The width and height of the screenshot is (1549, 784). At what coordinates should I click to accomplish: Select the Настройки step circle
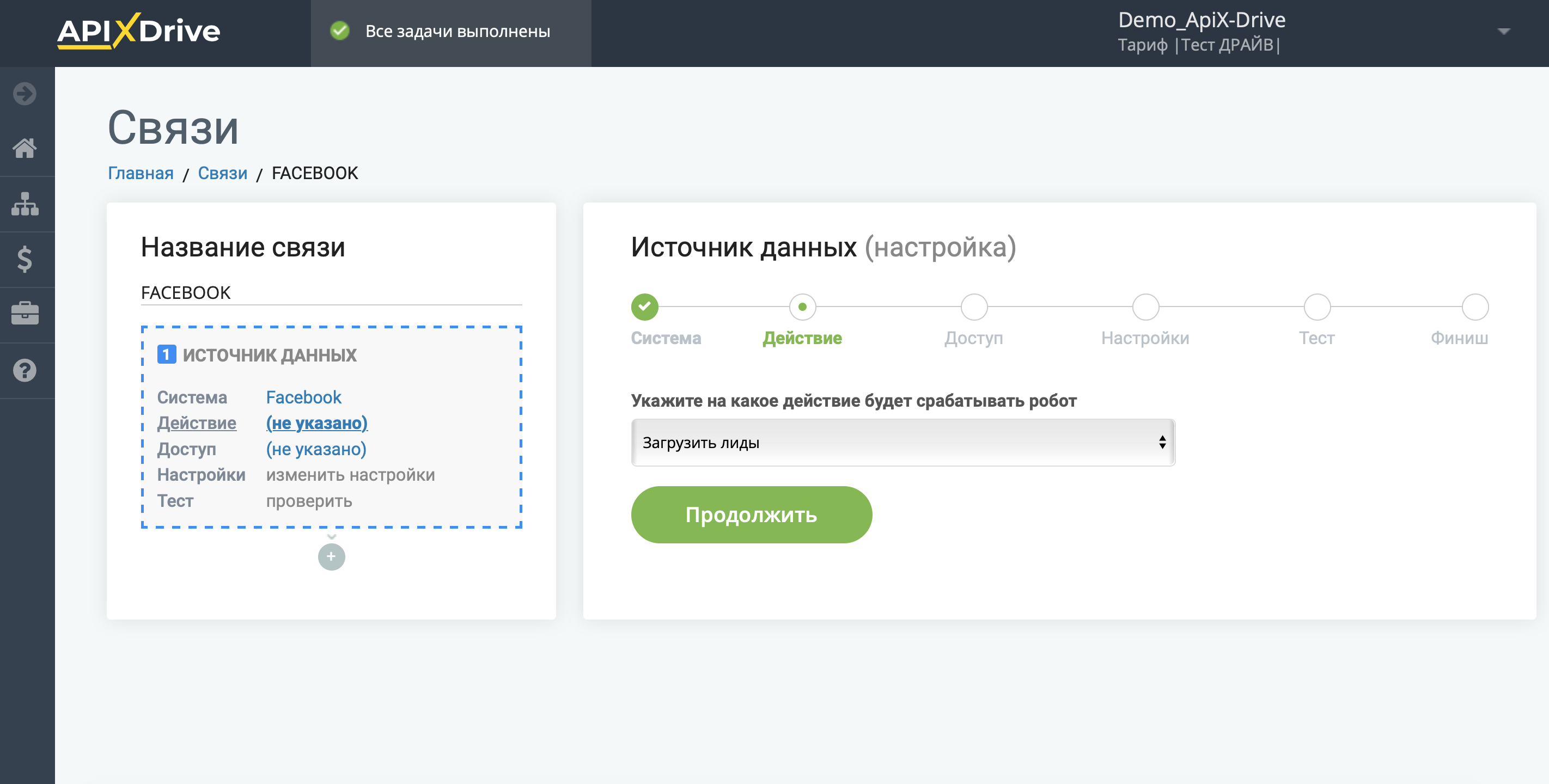click(1145, 307)
